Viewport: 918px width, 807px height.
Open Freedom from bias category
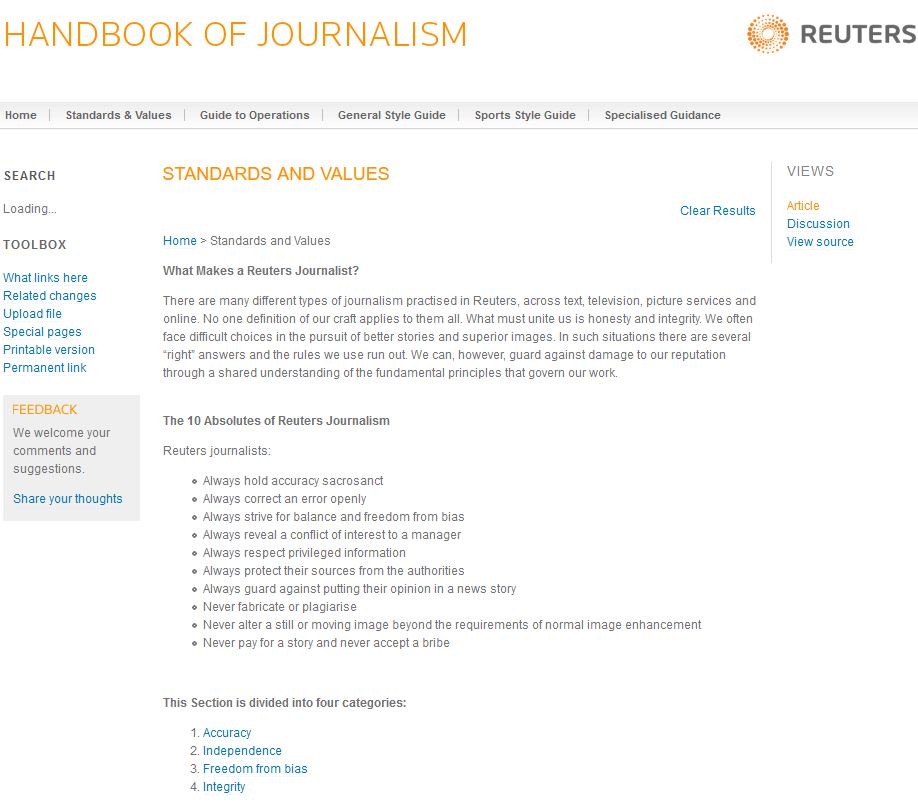tap(255, 769)
